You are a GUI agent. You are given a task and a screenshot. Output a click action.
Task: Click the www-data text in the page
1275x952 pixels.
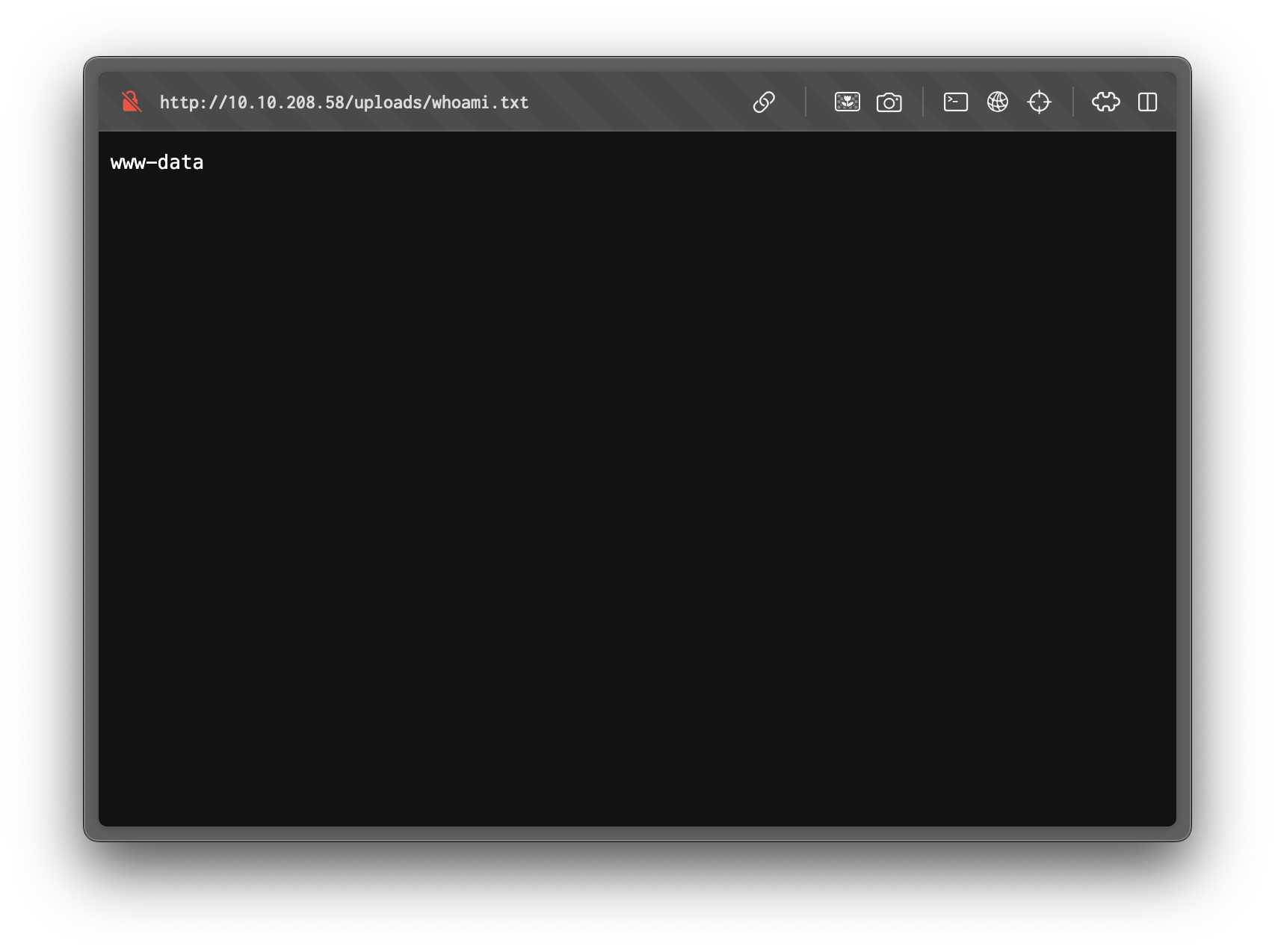(157, 162)
